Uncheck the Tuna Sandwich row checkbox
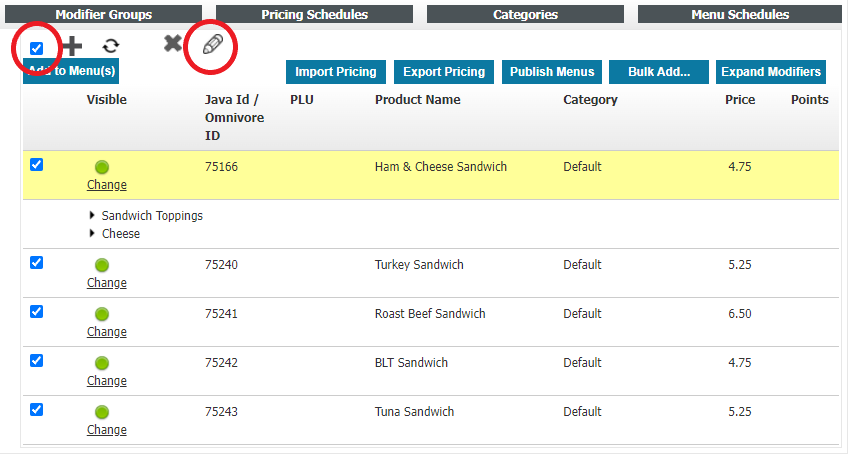849x475 pixels. point(36,409)
